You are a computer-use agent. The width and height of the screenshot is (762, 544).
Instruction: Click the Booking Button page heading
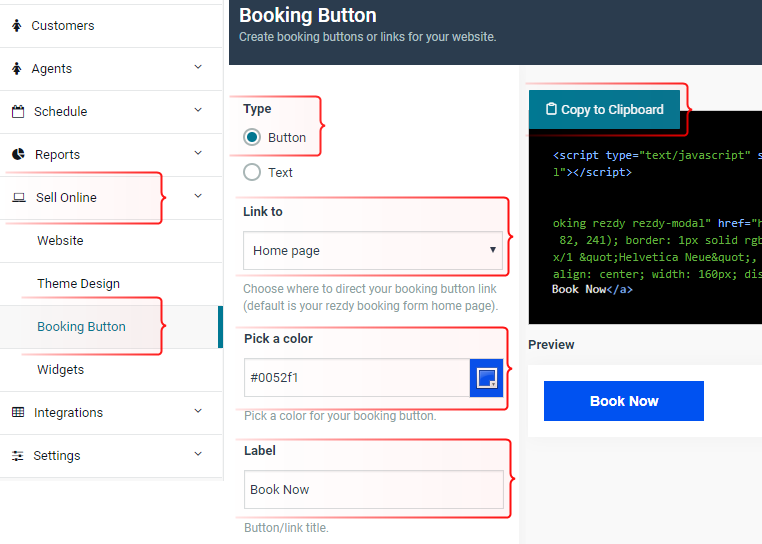(308, 16)
